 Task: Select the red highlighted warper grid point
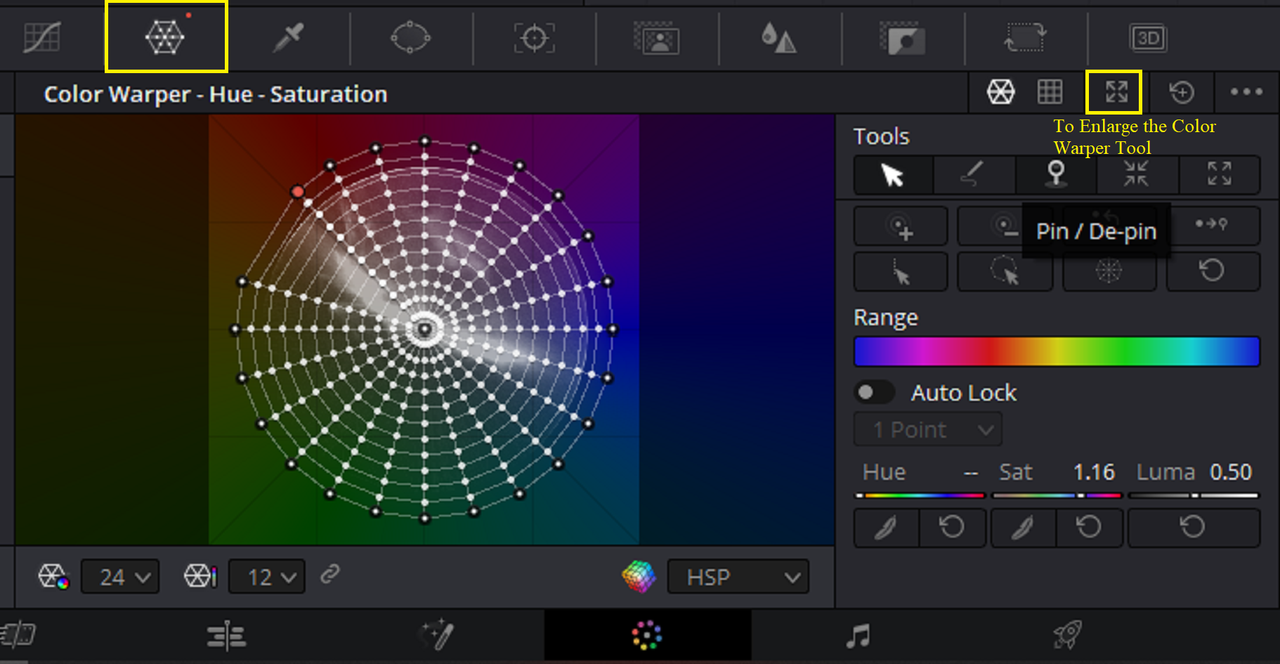(x=297, y=191)
